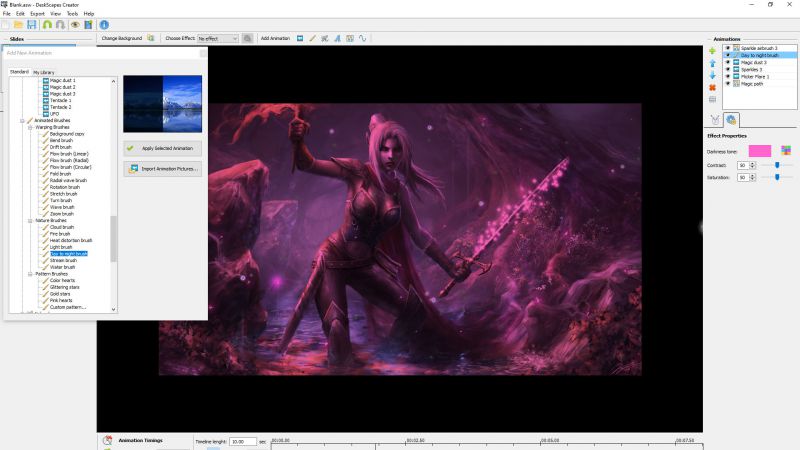800x450 pixels.
Task: Click Import Animation Pictures button
Action: pyautogui.click(x=162, y=169)
